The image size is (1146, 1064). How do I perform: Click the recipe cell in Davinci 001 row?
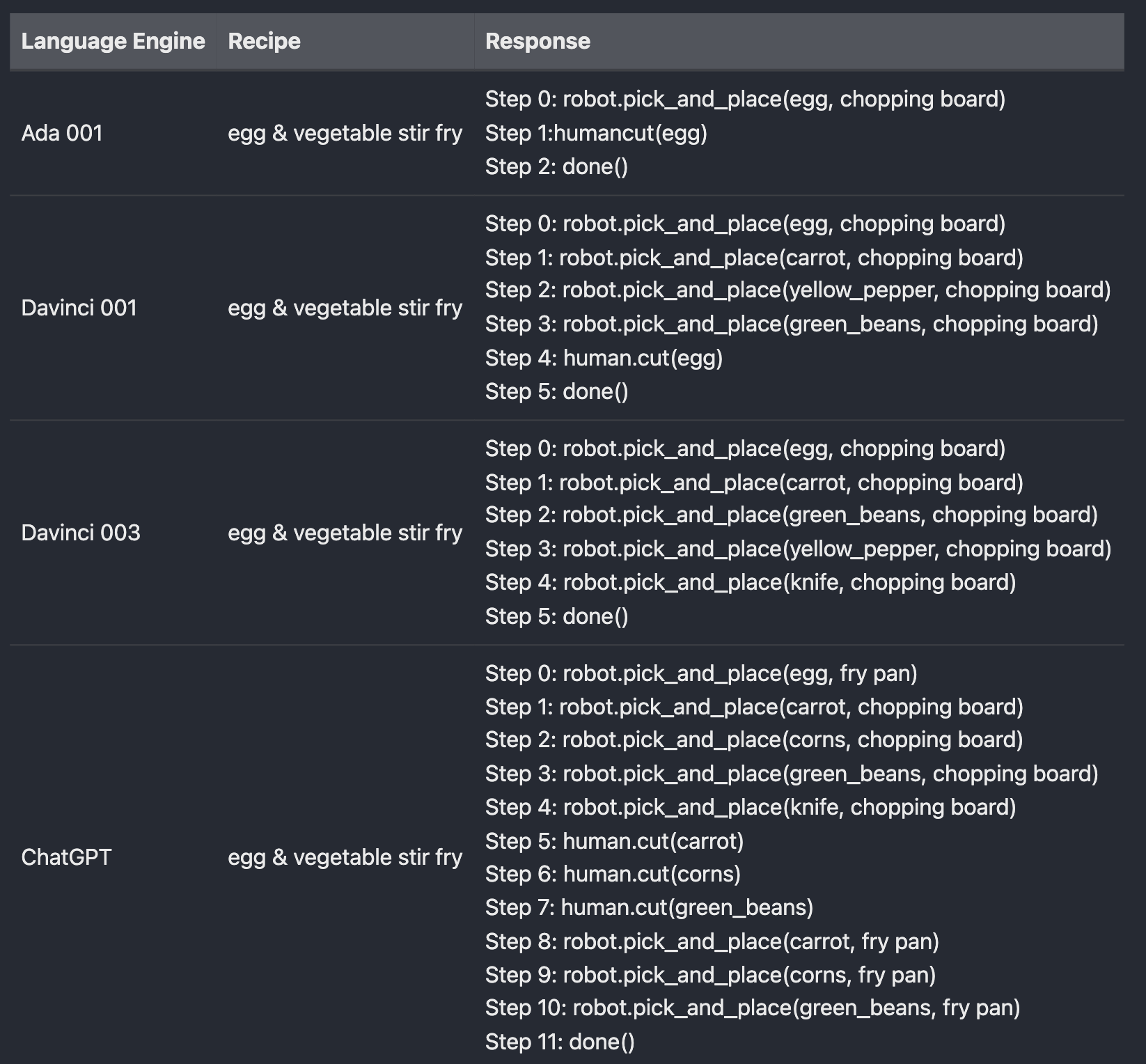pyautogui.click(x=345, y=308)
